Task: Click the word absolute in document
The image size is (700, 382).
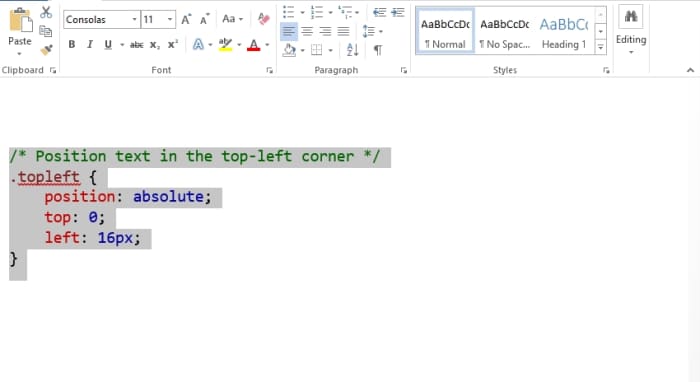Action: 168,196
